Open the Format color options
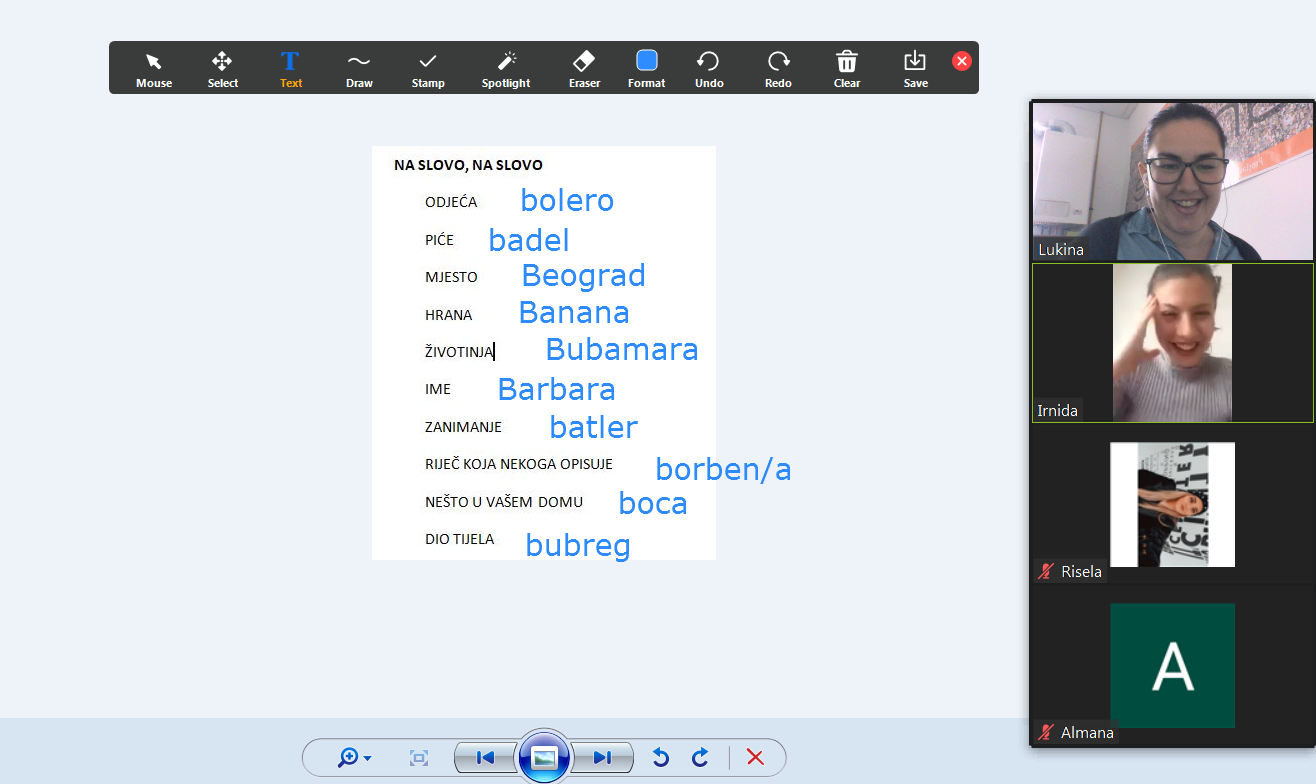 pos(647,69)
